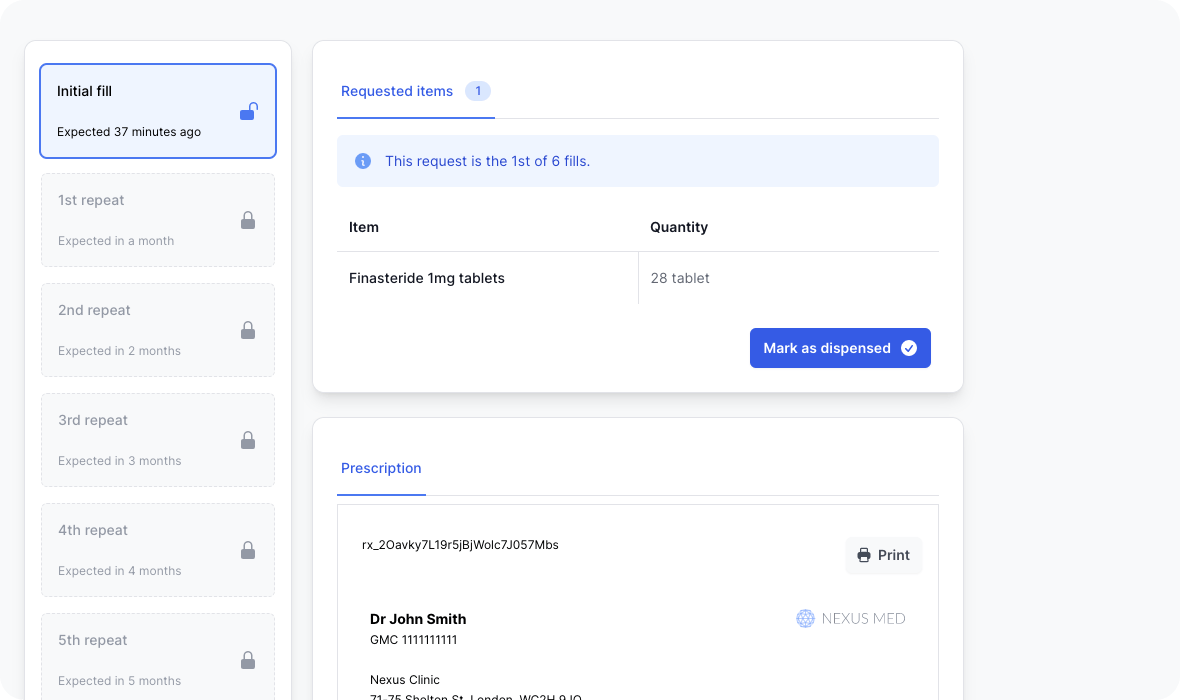Click the lock icon on 1st repeat

[248, 220]
